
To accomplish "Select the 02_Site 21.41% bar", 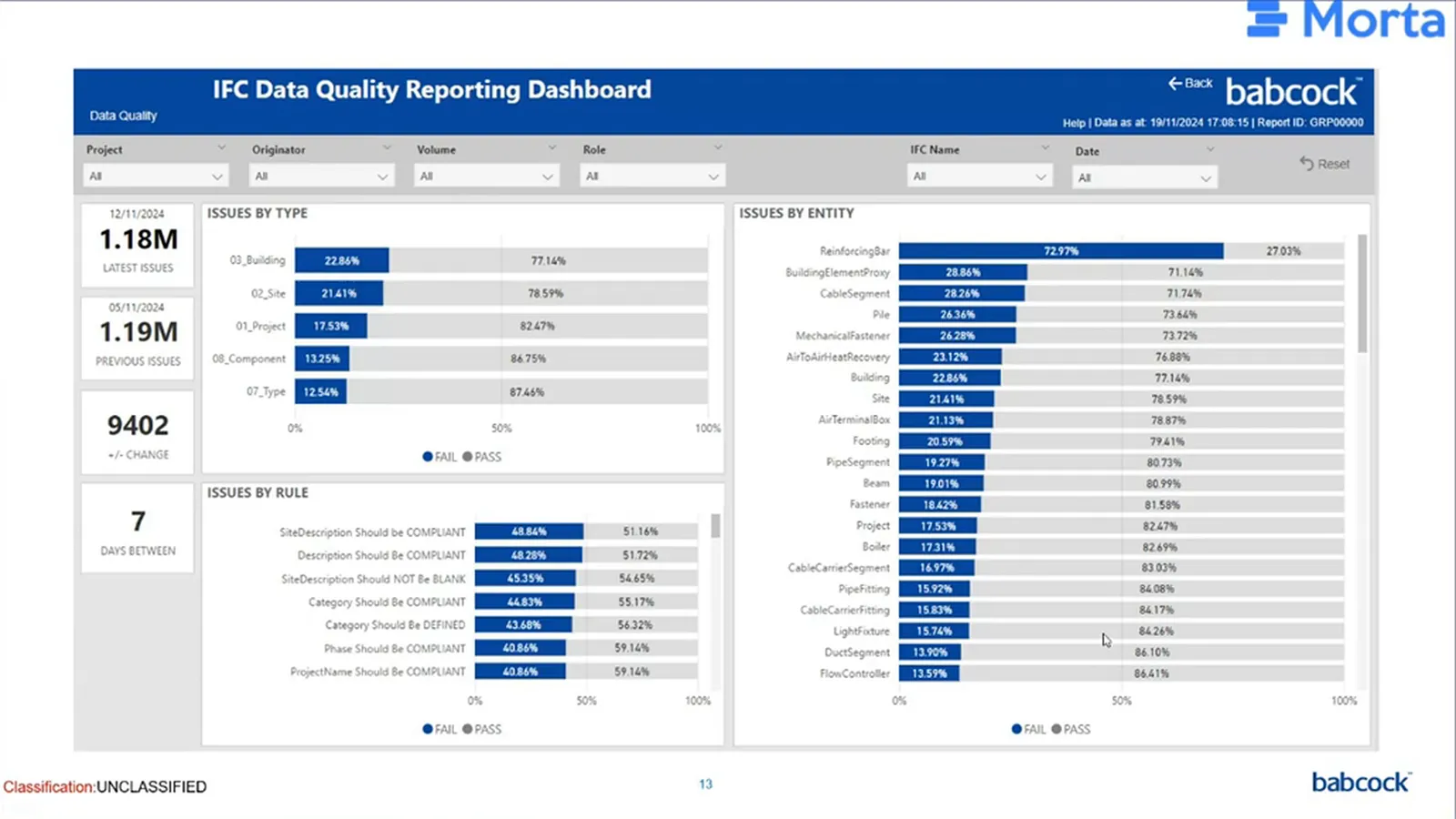I will point(339,293).
